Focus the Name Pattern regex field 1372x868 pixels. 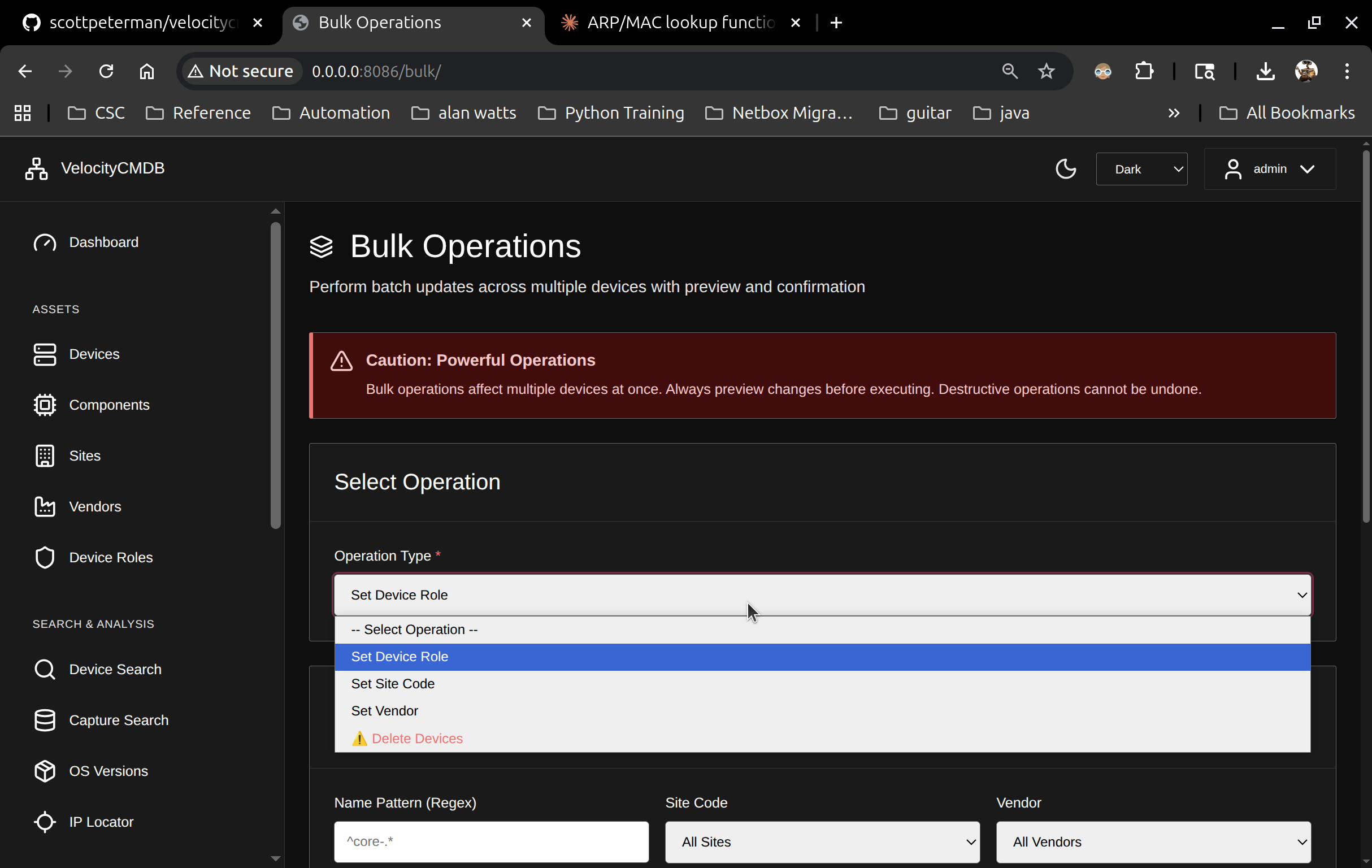pyautogui.click(x=490, y=841)
